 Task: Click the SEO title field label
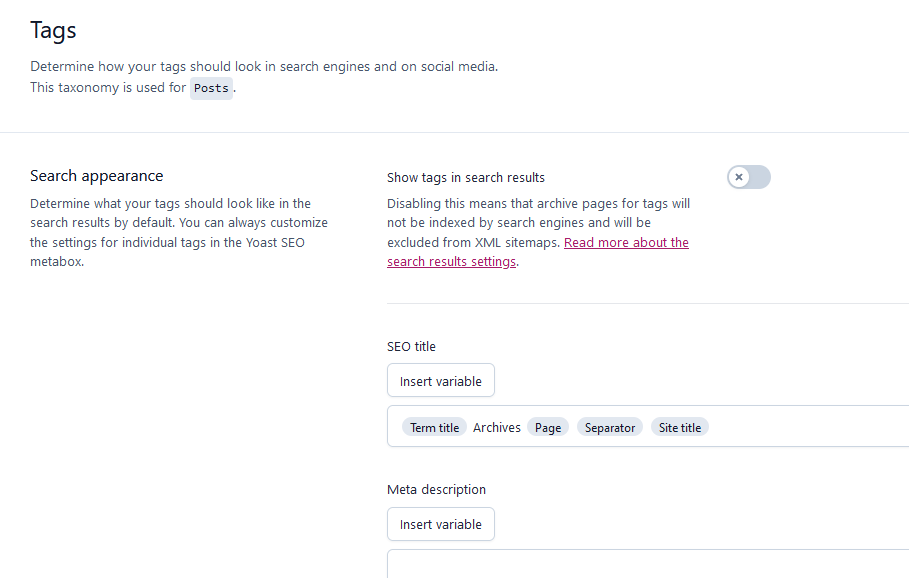click(411, 346)
